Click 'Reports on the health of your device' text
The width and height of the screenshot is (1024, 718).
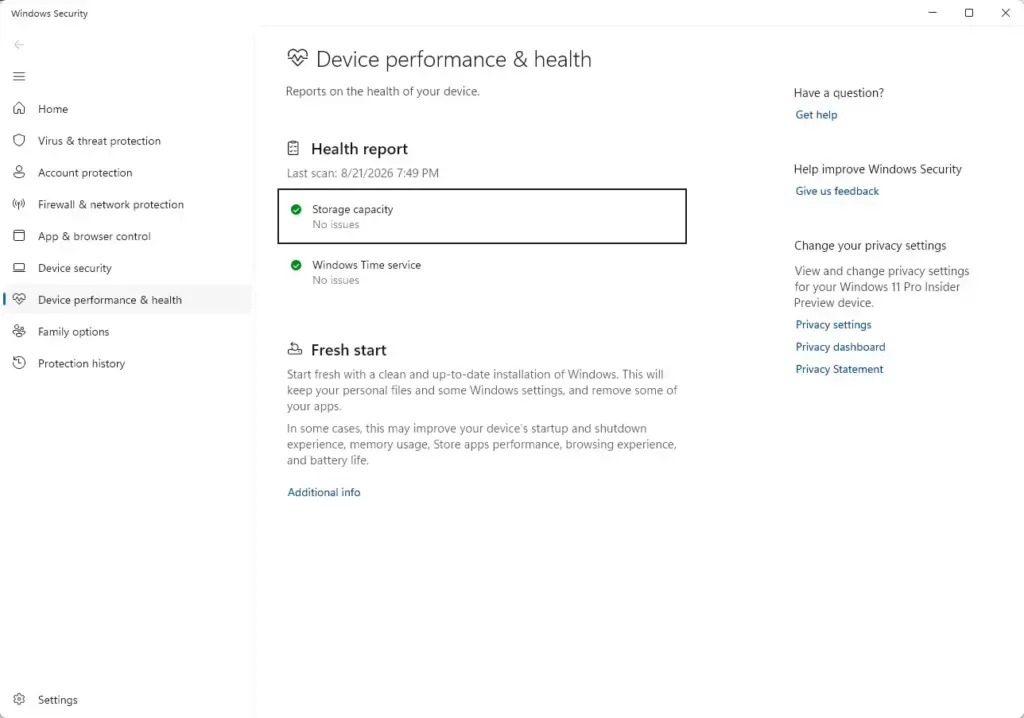[382, 91]
